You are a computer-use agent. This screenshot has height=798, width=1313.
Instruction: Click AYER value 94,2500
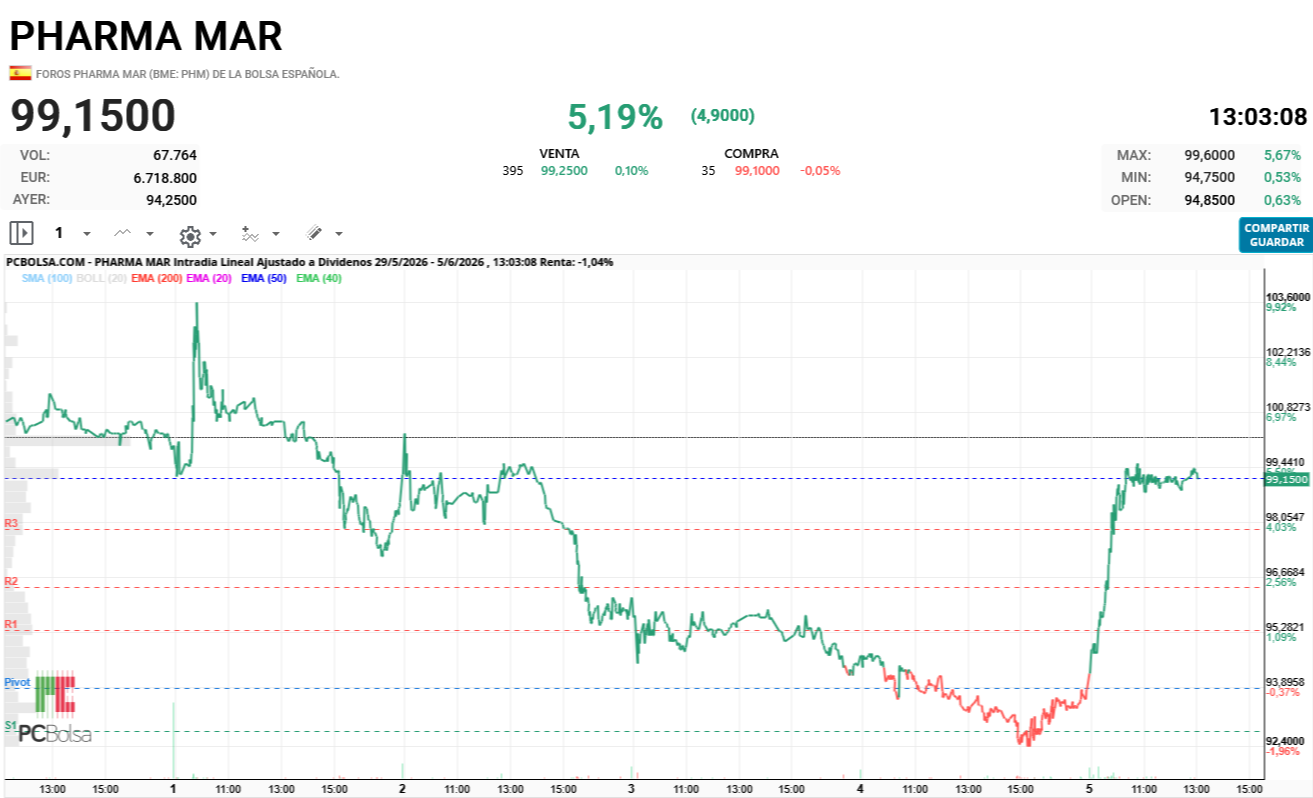point(171,199)
